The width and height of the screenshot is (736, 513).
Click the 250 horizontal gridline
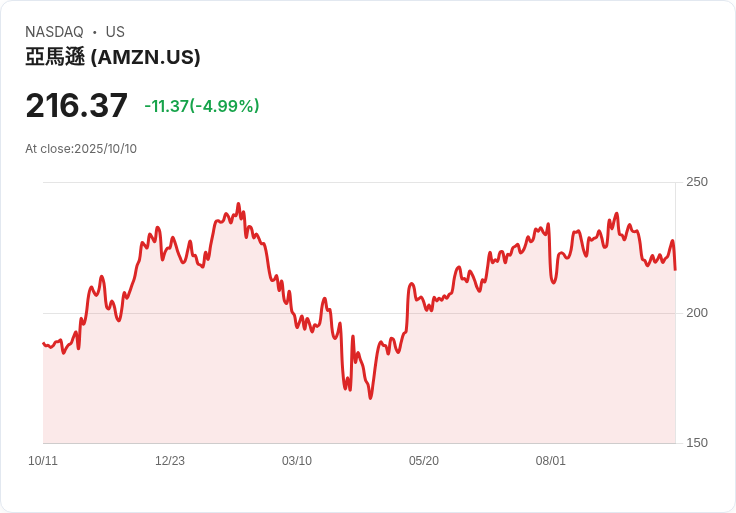pyautogui.click(x=400, y=182)
